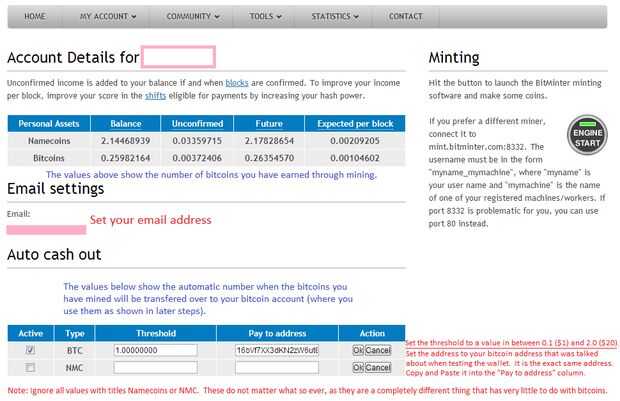Click the Type column header
Viewport: 620px width, 401px height.
point(74,333)
